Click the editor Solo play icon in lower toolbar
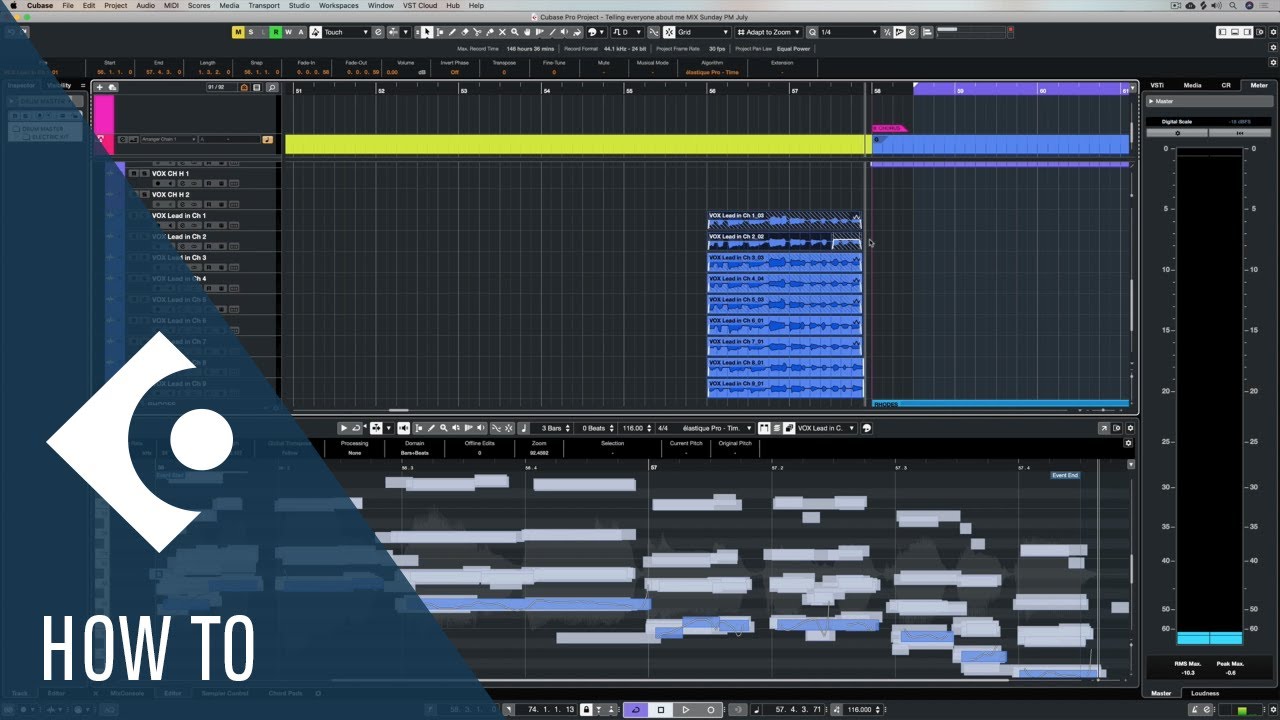This screenshot has height=720, width=1280. click(x=344, y=428)
